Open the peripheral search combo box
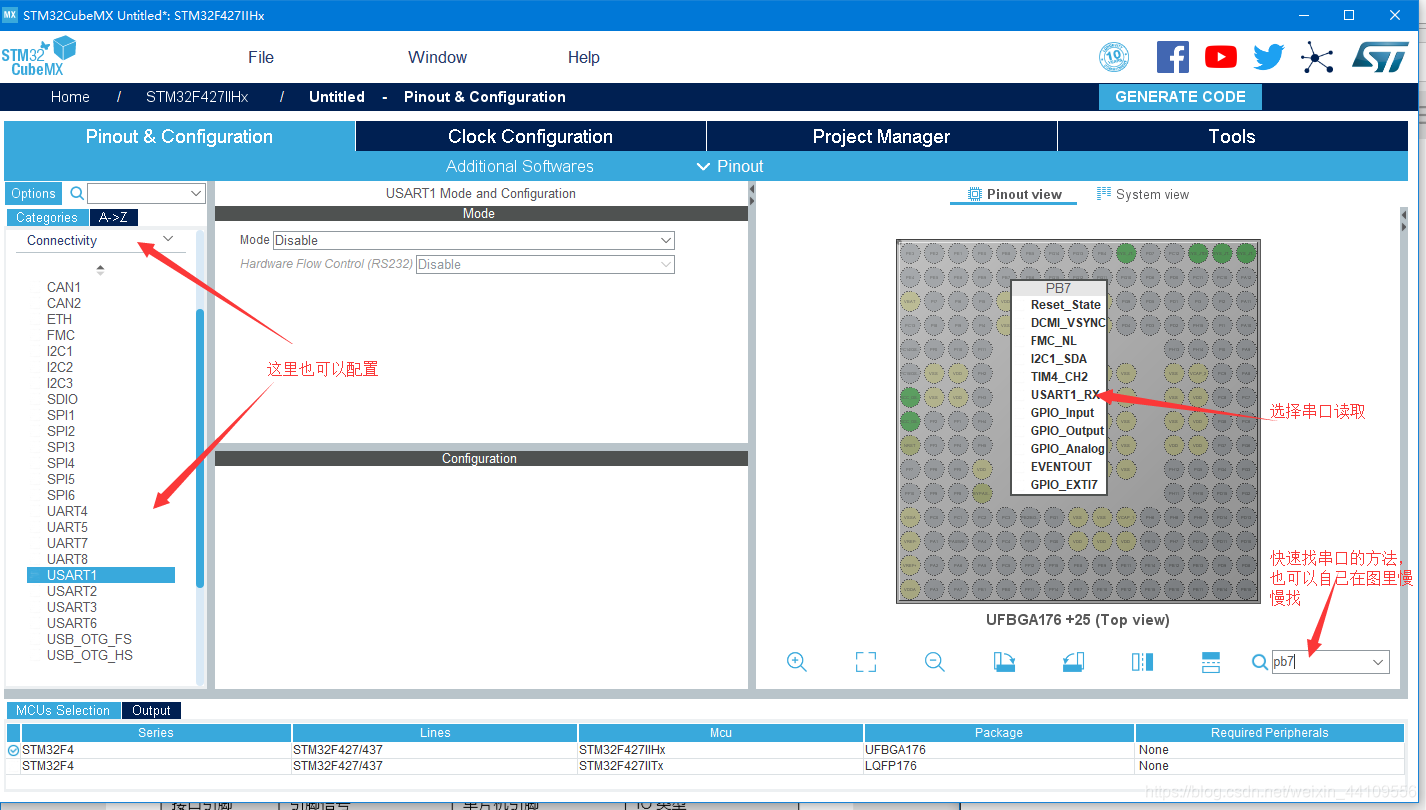The image size is (1426, 810). click(x=146, y=193)
